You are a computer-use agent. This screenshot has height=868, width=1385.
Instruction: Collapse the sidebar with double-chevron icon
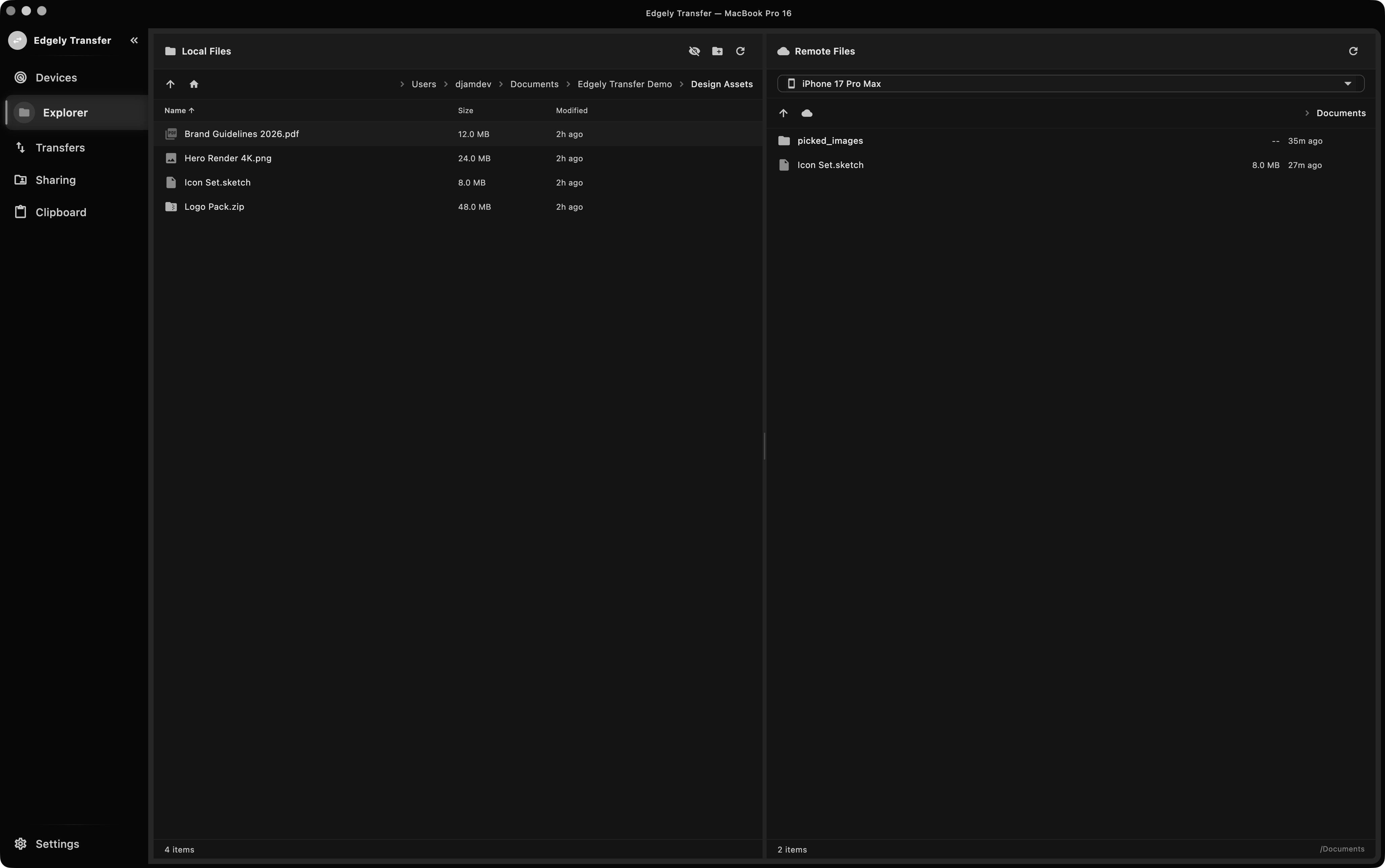pos(134,40)
